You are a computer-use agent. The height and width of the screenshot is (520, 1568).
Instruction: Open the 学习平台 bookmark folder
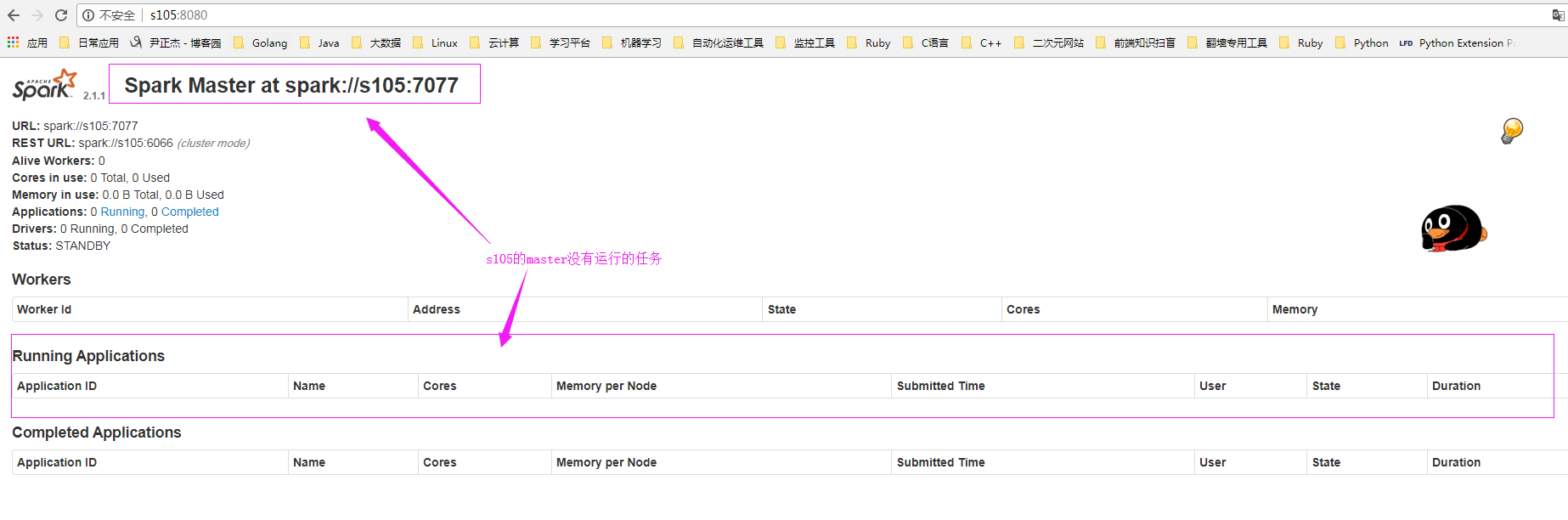(x=561, y=43)
